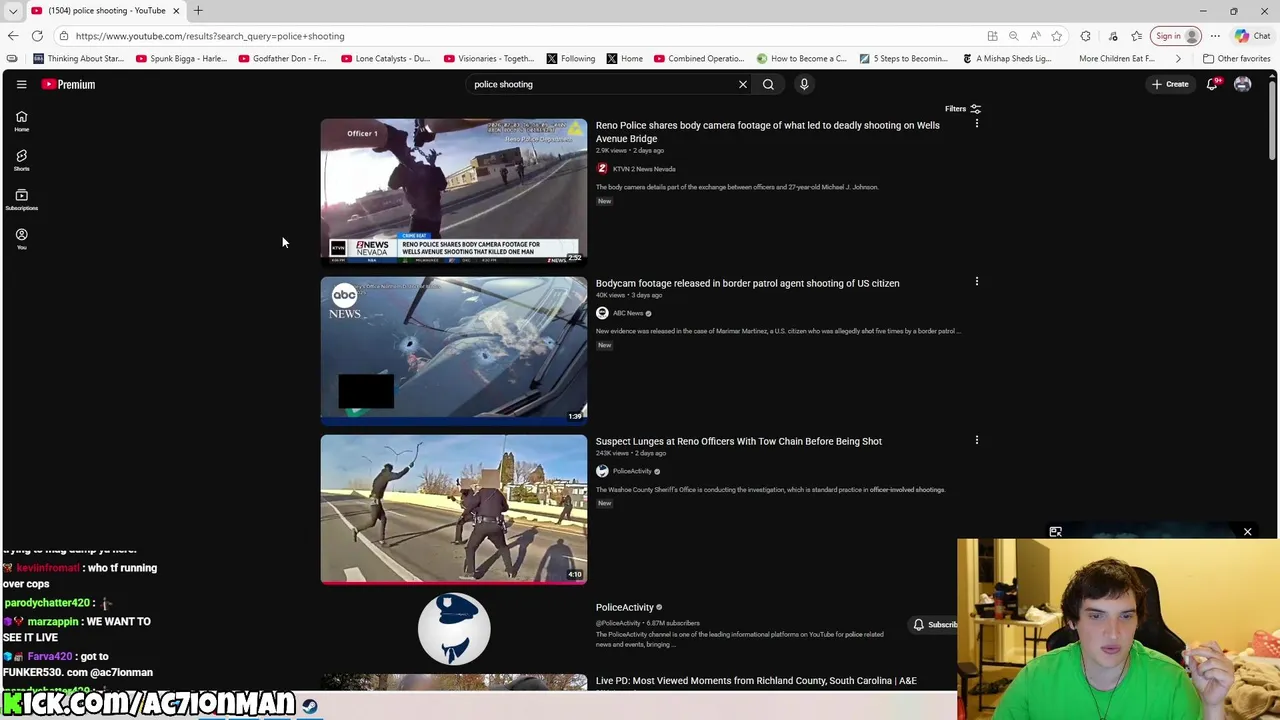Expand bookmarks bar overflow chevron
Image resolution: width=1280 pixels, height=720 pixels.
click(1177, 58)
